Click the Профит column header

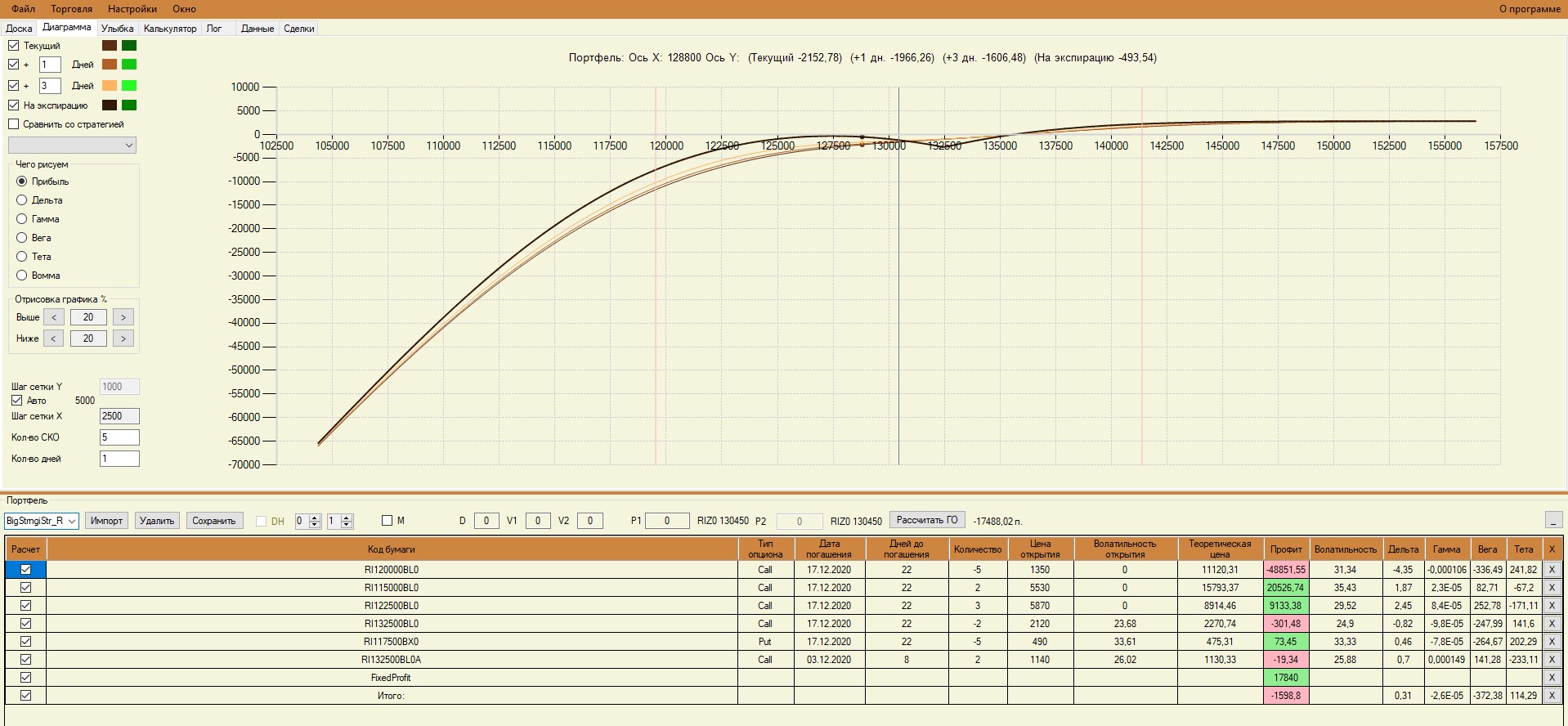tap(1286, 549)
